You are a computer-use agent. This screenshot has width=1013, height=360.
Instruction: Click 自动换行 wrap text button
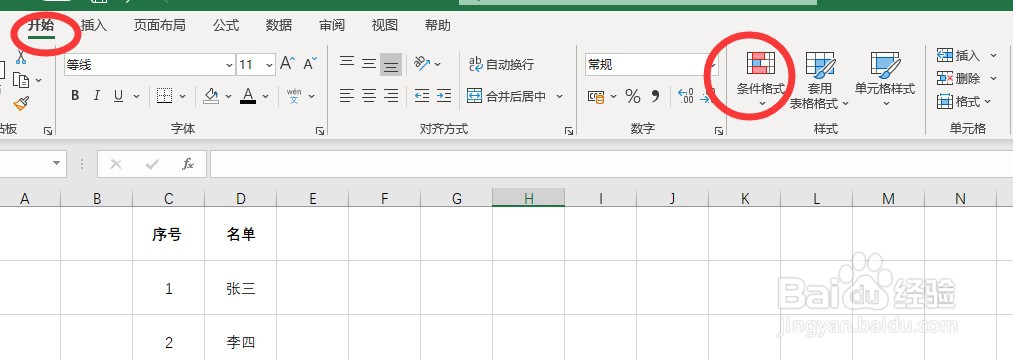(x=501, y=64)
